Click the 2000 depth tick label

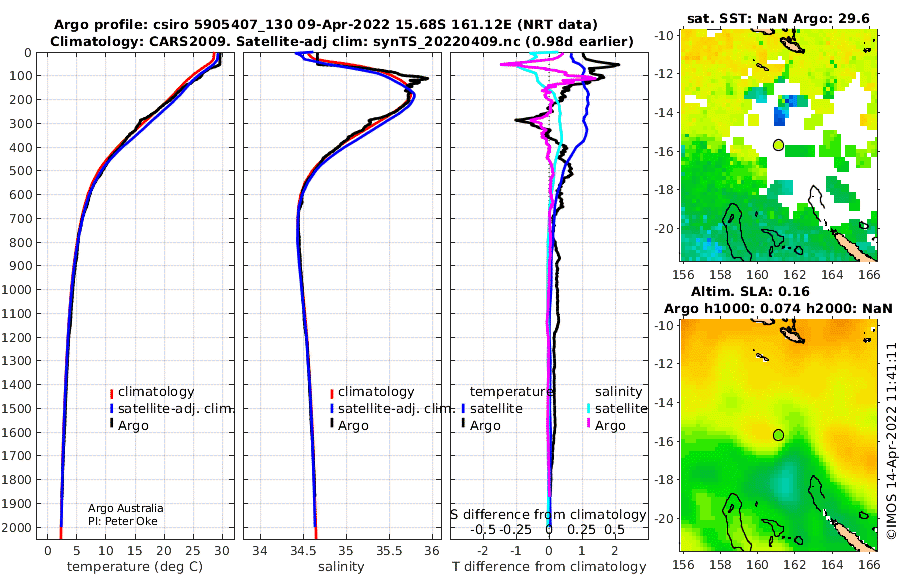click(16, 527)
